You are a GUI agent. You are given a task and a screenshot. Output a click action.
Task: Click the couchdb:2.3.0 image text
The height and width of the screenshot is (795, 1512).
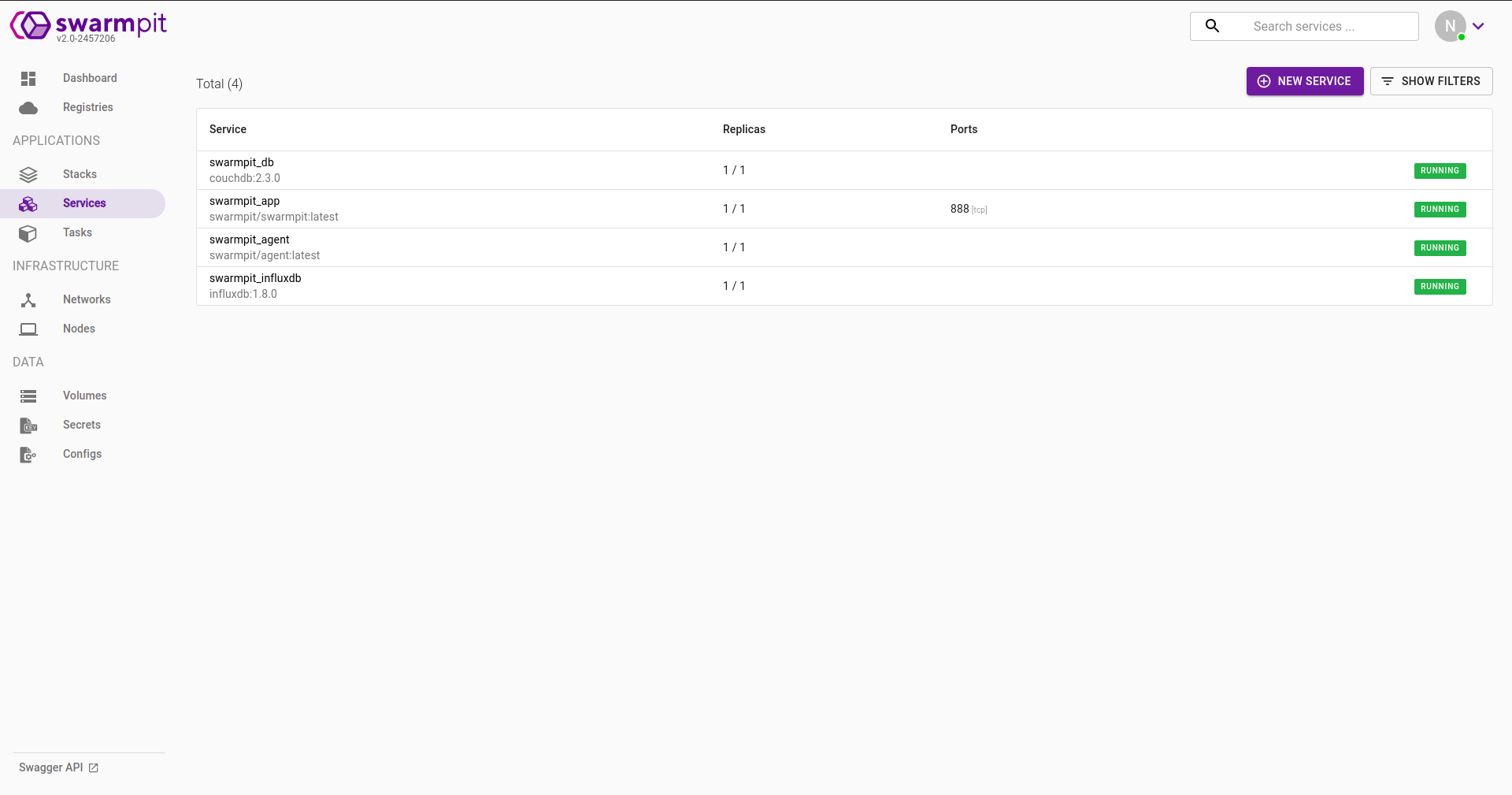pyautogui.click(x=245, y=178)
